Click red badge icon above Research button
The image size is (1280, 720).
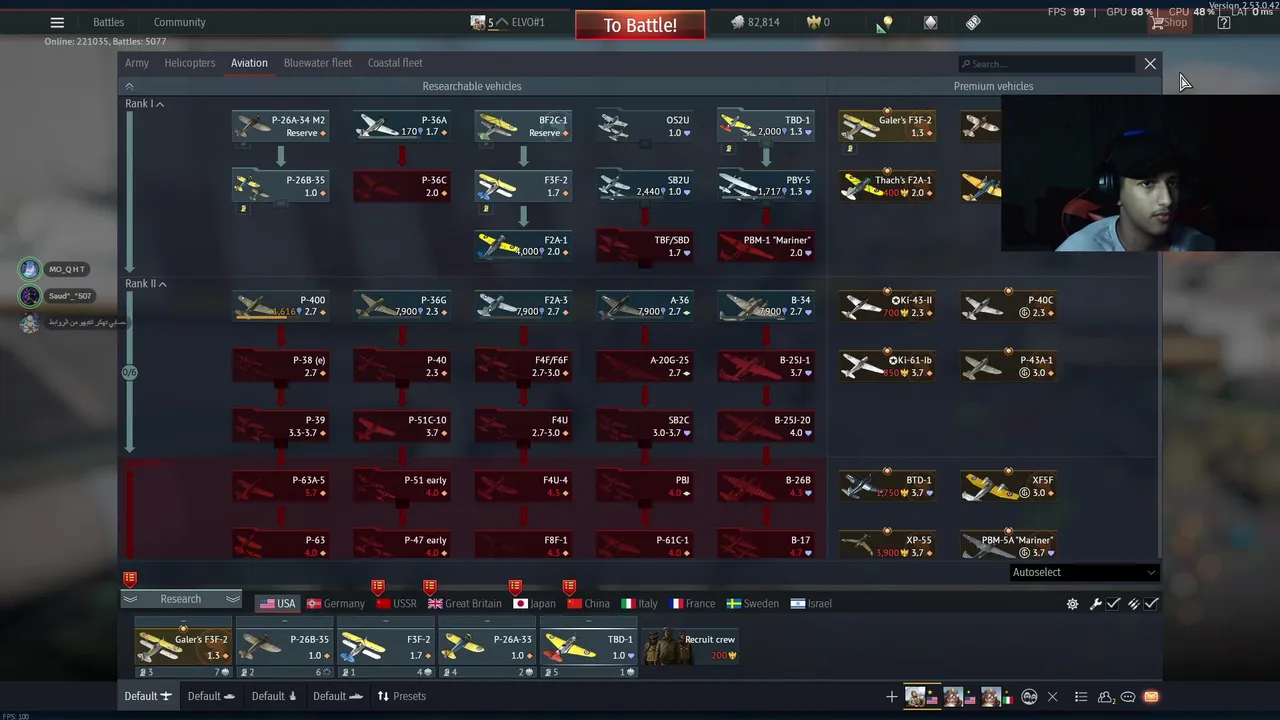tap(129, 579)
